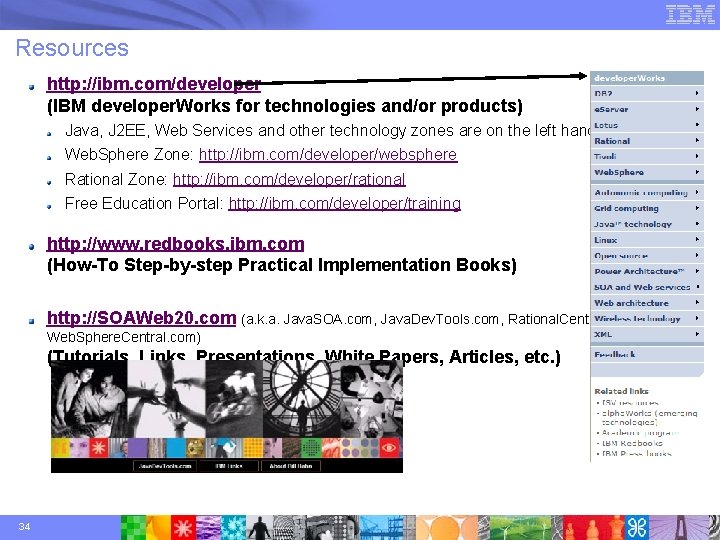
Task: Expand the DB2 arrow in the sidebar
Action: click(x=697, y=93)
